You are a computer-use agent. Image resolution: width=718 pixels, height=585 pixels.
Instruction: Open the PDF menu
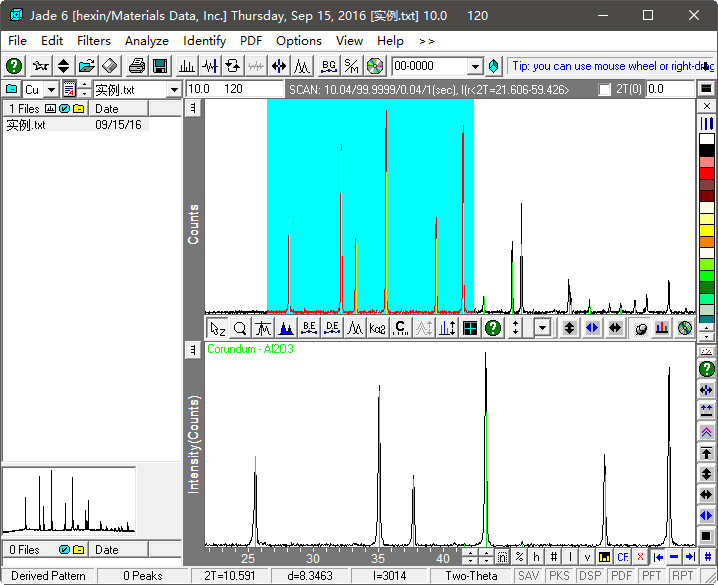(x=251, y=41)
